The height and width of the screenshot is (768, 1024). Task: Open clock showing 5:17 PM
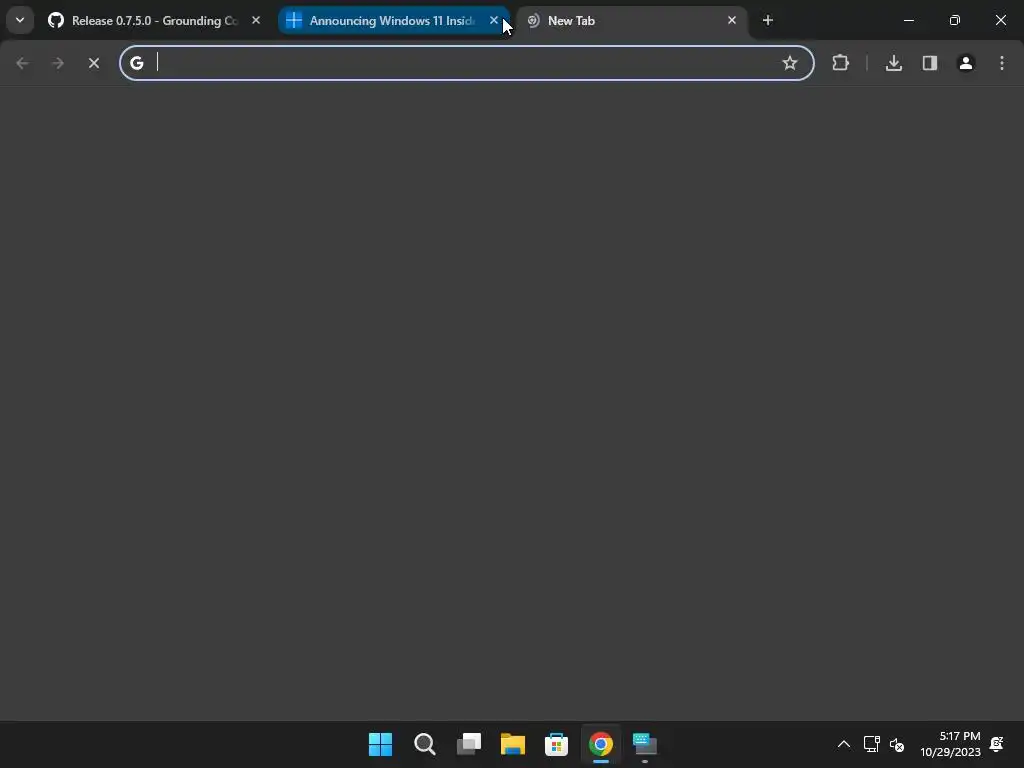tap(950, 744)
